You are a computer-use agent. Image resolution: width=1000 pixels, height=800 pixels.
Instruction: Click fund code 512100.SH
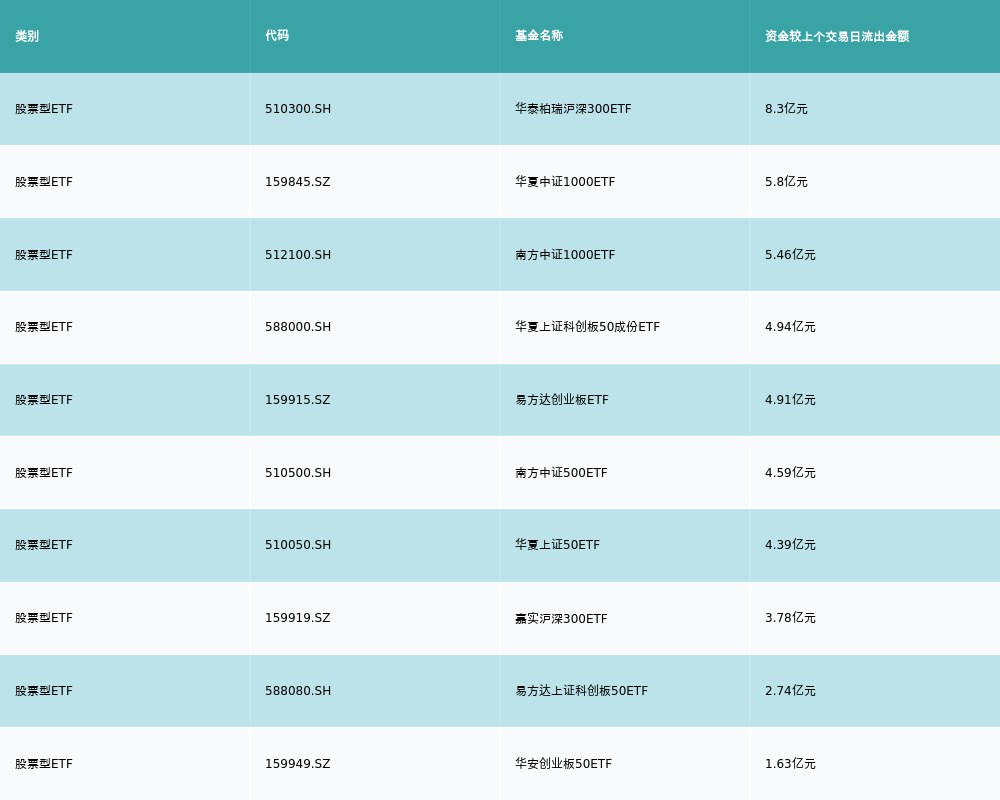click(298, 255)
